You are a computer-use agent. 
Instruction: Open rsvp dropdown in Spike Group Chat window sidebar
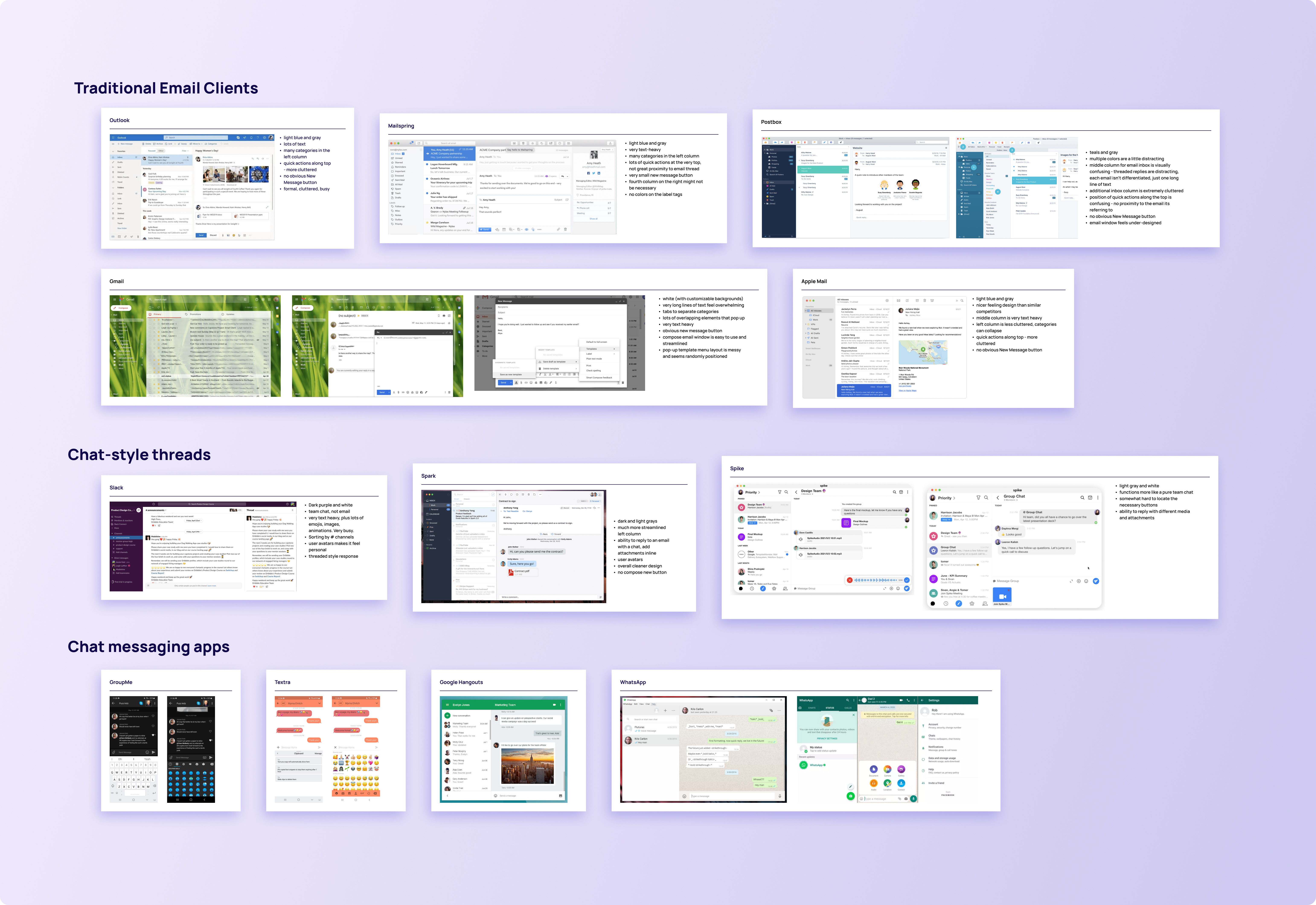[946, 519]
